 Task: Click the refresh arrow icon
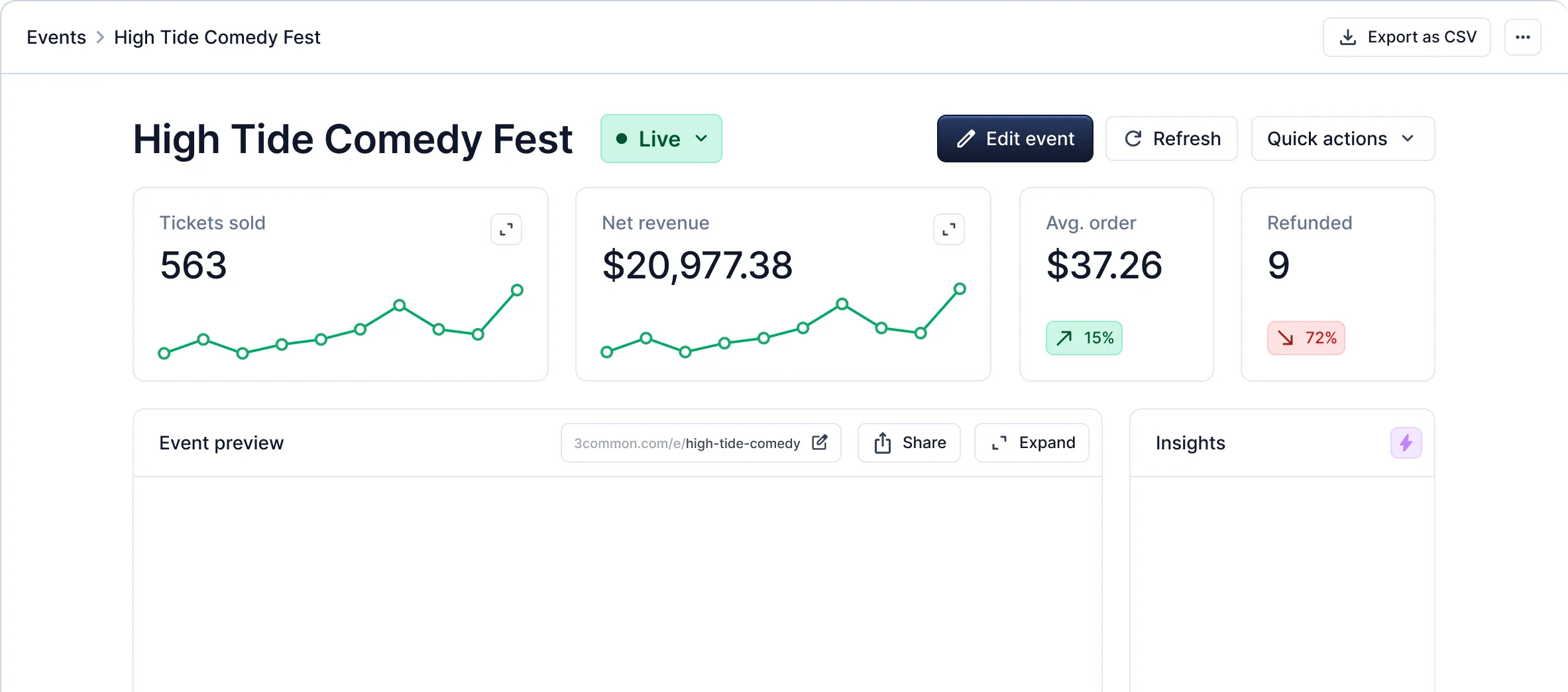(x=1133, y=139)
